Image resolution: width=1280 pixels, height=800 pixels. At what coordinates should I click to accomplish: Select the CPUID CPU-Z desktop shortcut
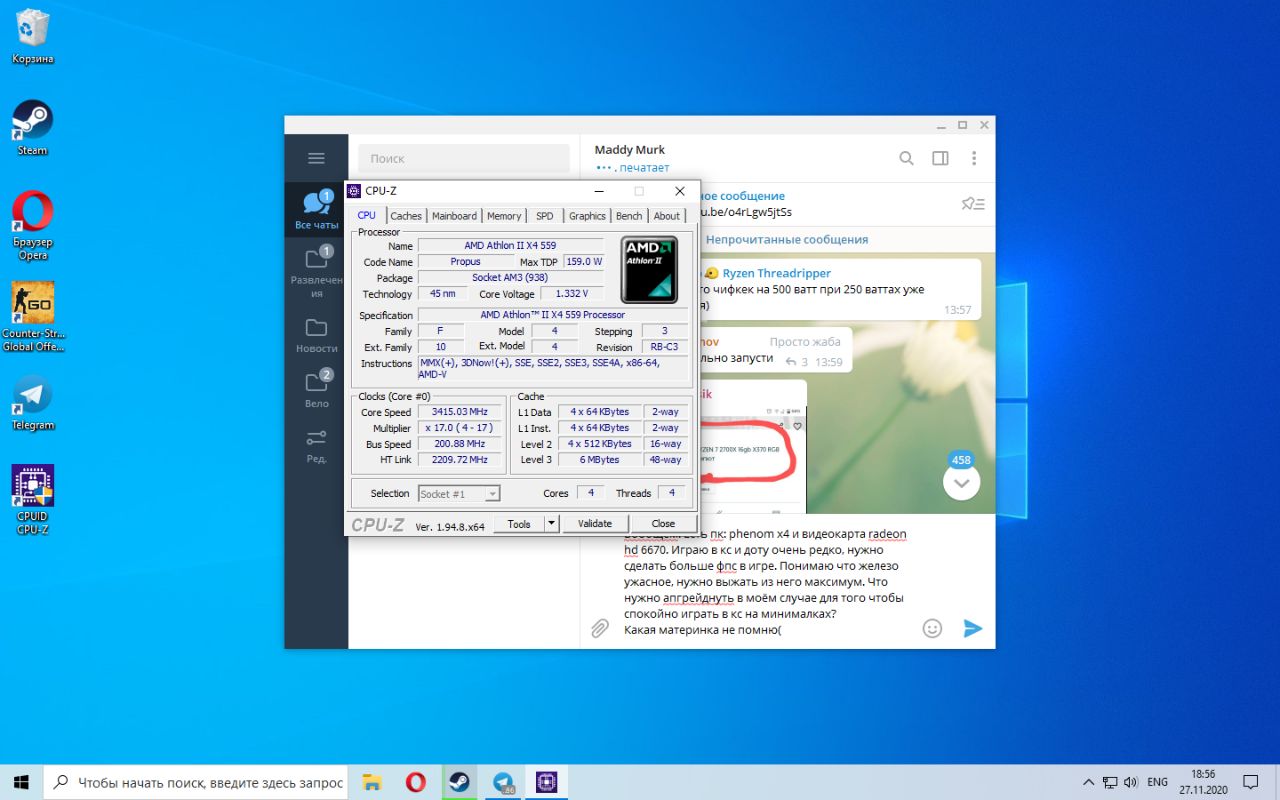(33, 500)
